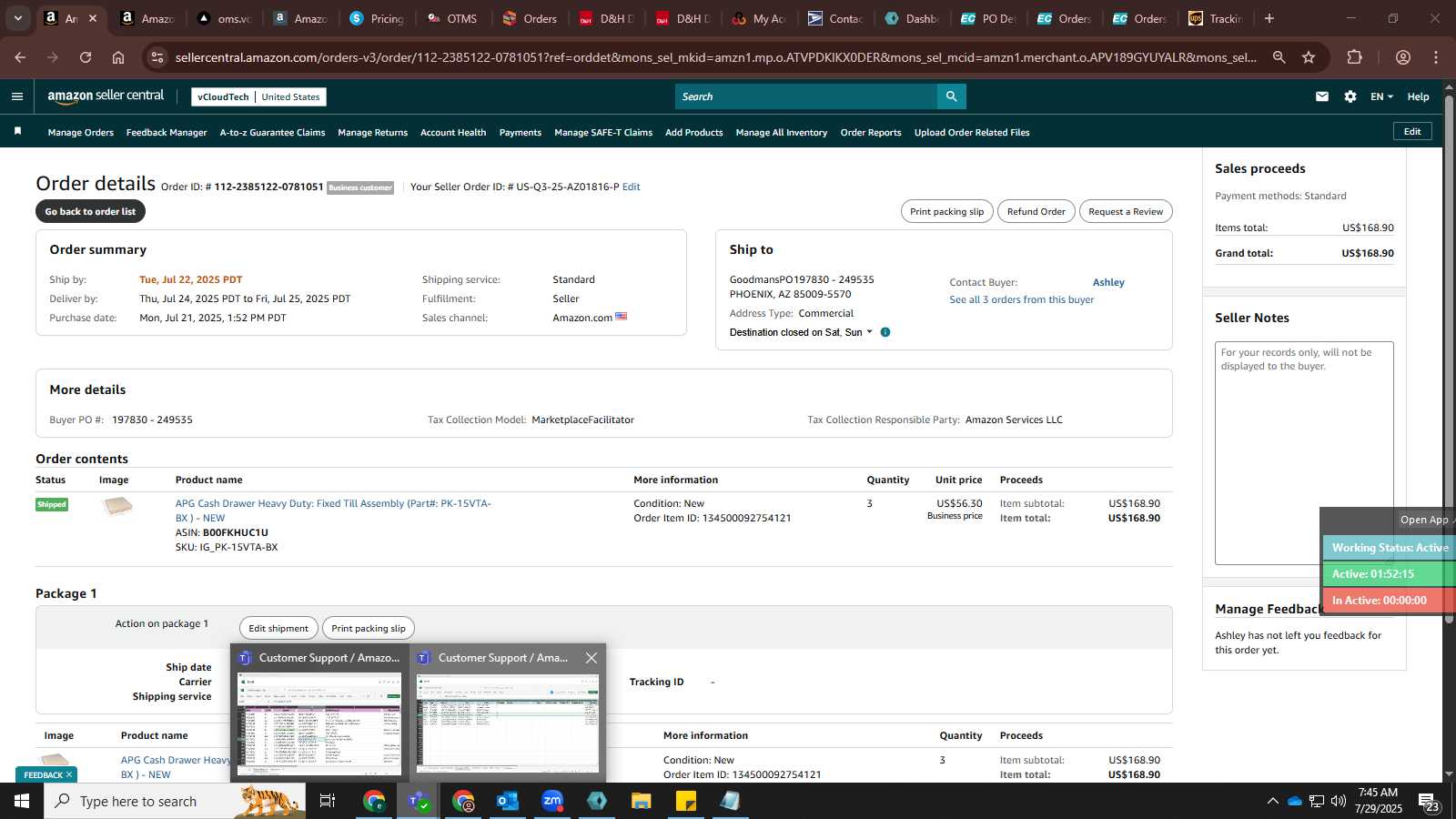Screen dimensions: 1456x819
Task: Switch to the OTMS browser tab
Action: point(452,18)
